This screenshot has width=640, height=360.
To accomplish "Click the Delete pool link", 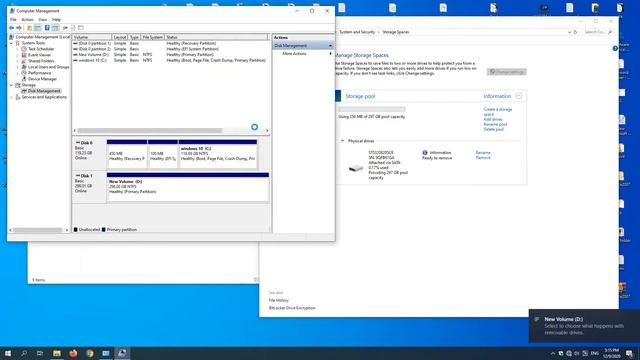I will pyautogui.click(x=493, y=129).
